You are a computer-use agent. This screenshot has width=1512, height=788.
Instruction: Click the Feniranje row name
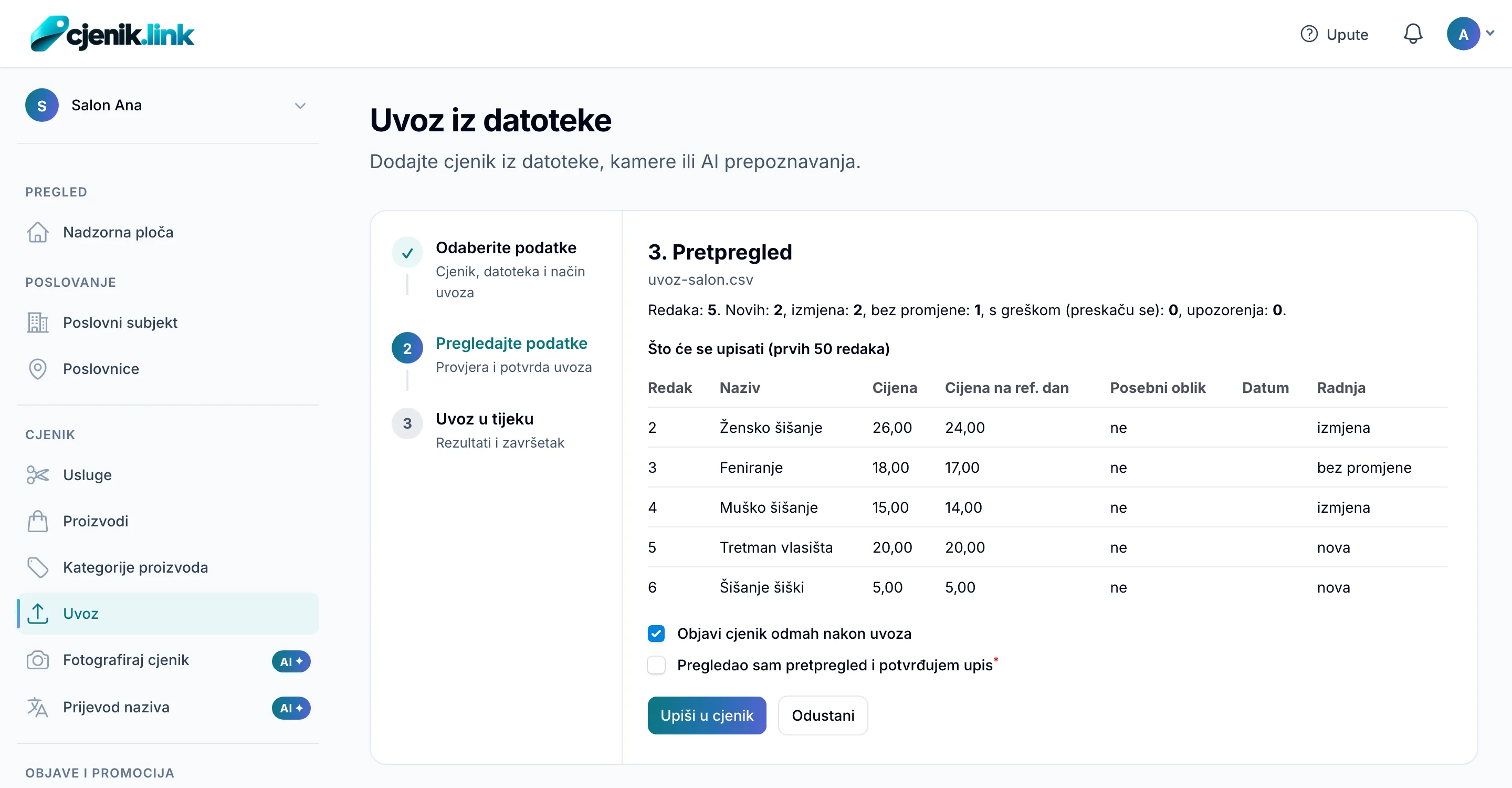(751, 468)
